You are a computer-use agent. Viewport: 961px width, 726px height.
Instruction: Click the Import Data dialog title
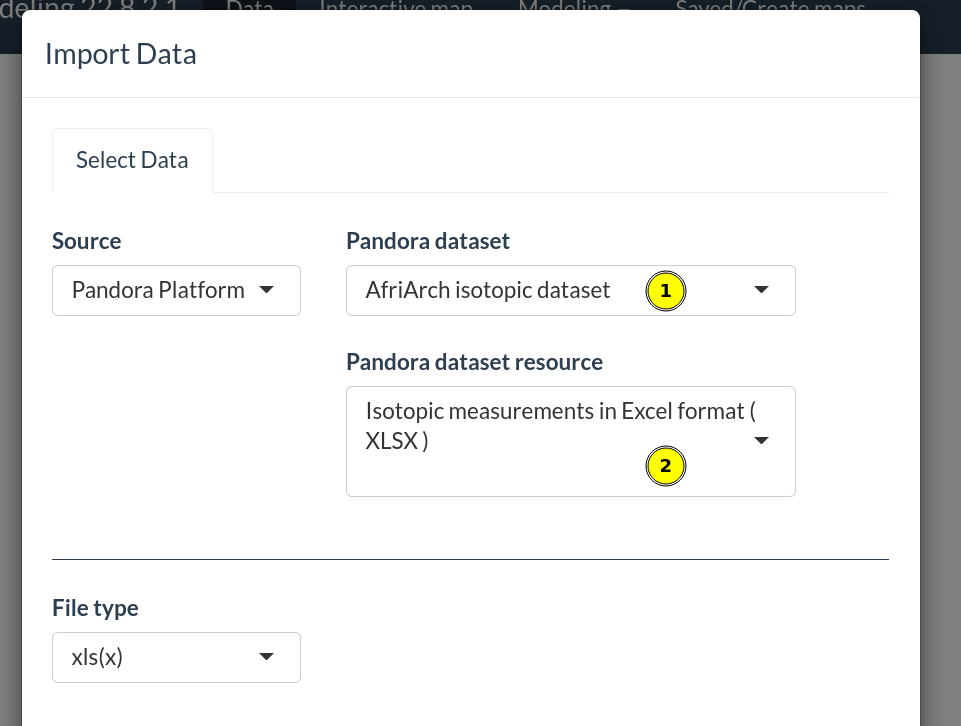pos(120,55)
